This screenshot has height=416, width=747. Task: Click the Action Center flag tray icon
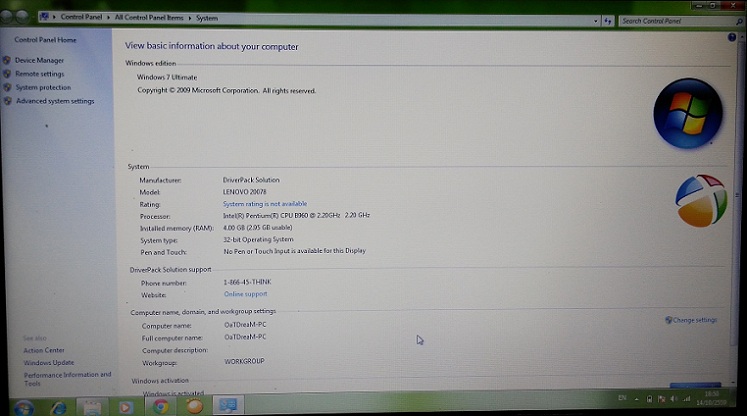pos(661,399)
